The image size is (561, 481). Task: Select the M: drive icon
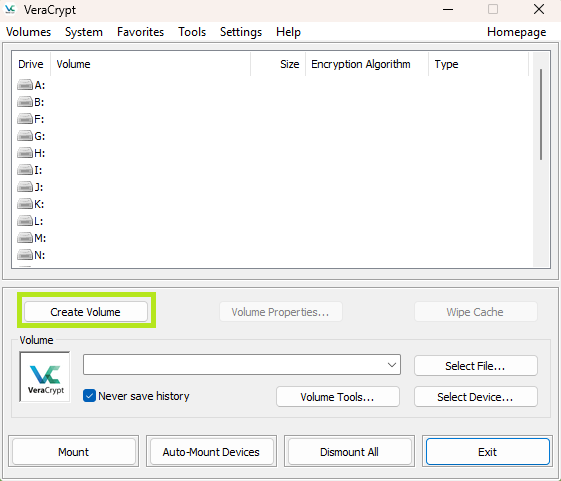click(25, 238)
